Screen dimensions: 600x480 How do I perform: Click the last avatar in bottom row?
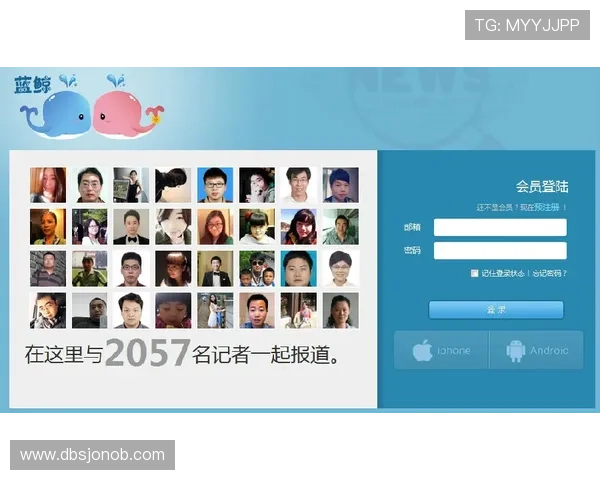(x=340, y=311)
